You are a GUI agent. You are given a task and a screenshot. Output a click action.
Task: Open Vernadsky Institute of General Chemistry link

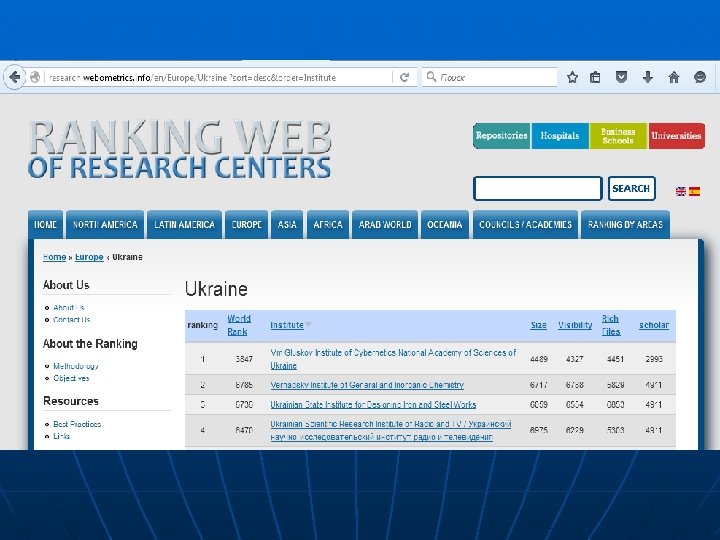[x=367, y=385]
